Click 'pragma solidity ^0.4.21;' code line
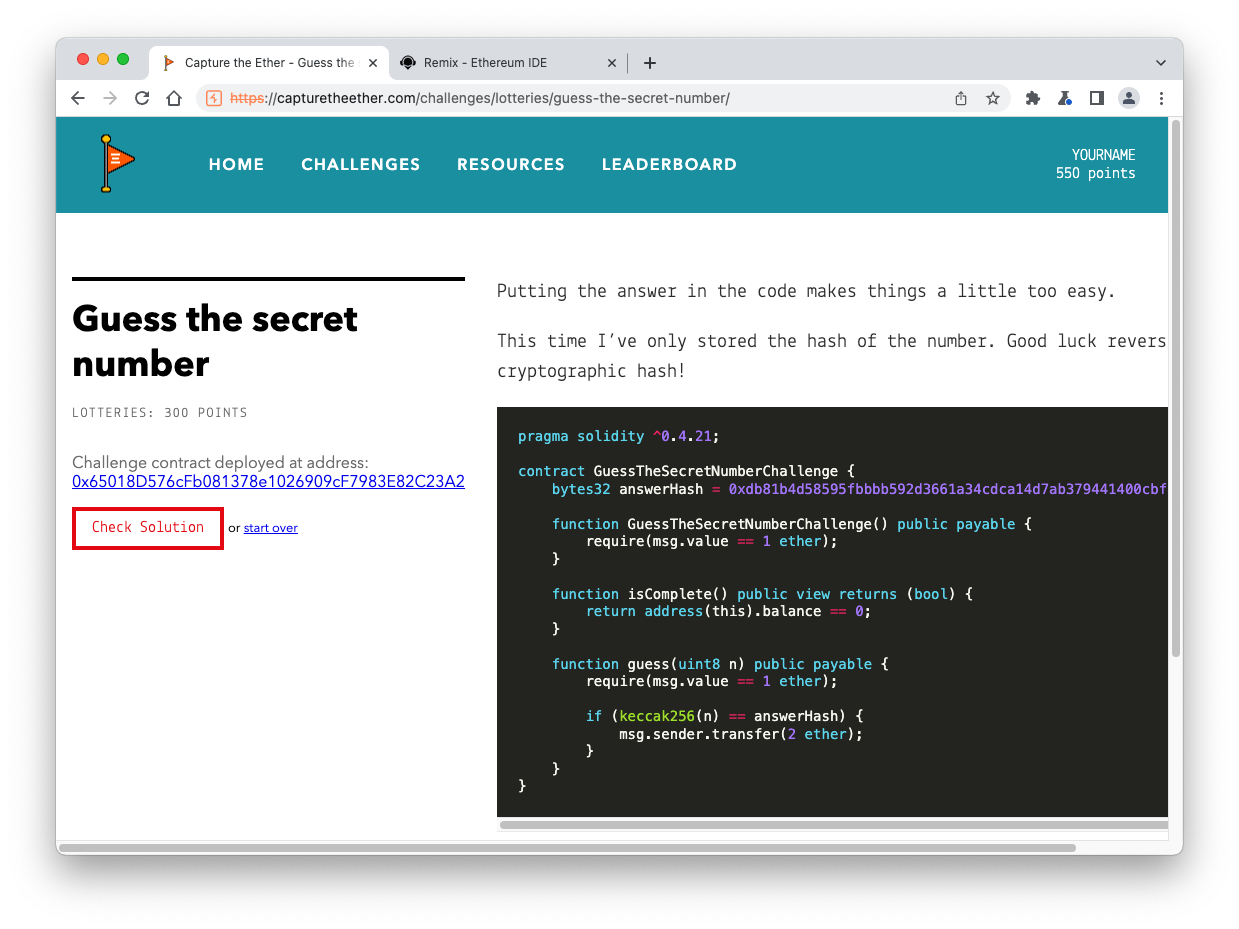 (619, 436)
